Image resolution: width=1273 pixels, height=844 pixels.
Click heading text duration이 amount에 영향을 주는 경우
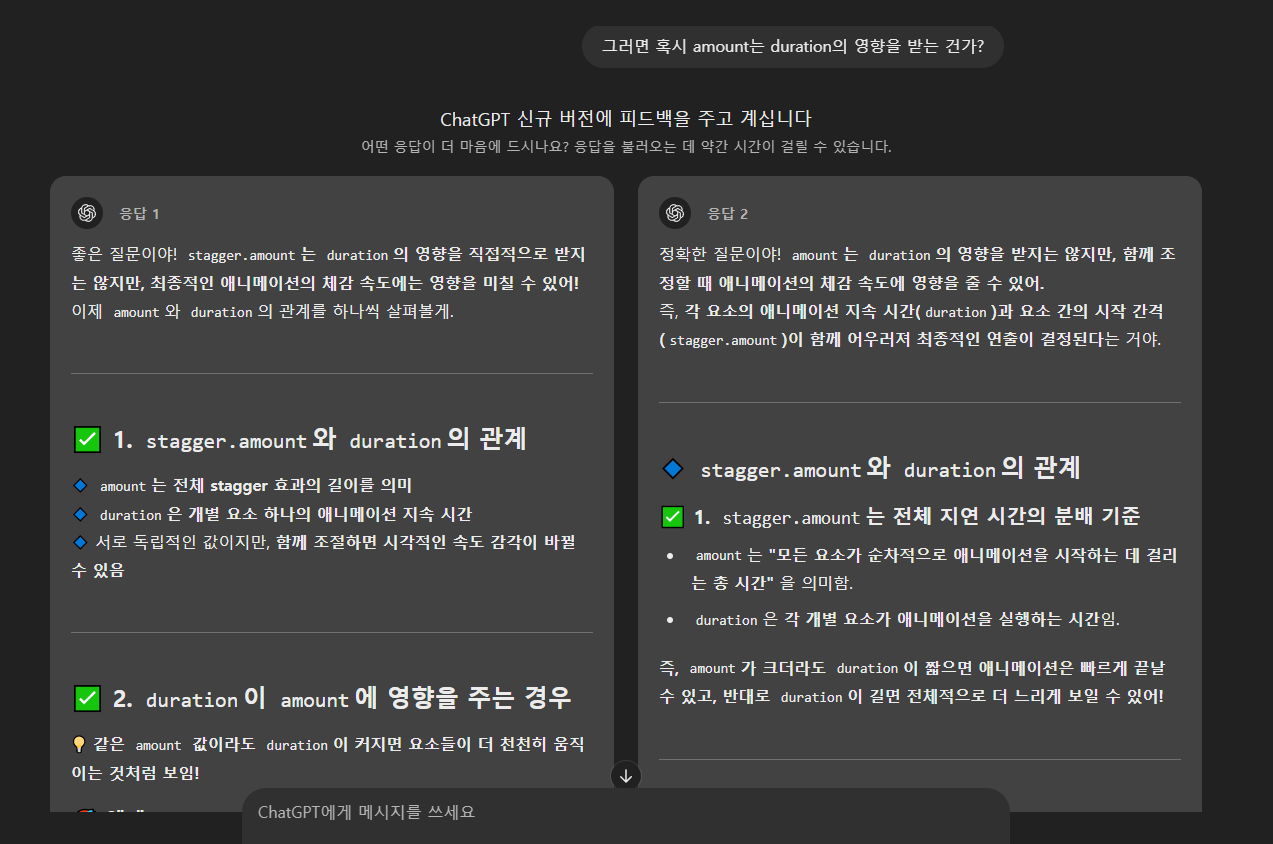click(358, 699)
